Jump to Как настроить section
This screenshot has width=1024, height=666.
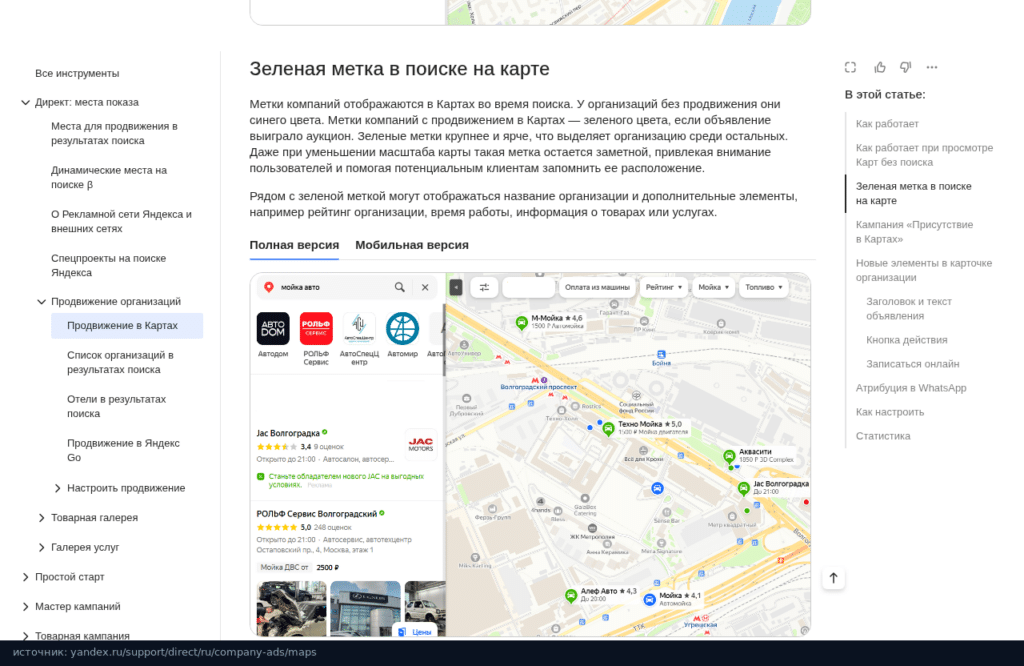pyautogui.click(x=889, y=413)
